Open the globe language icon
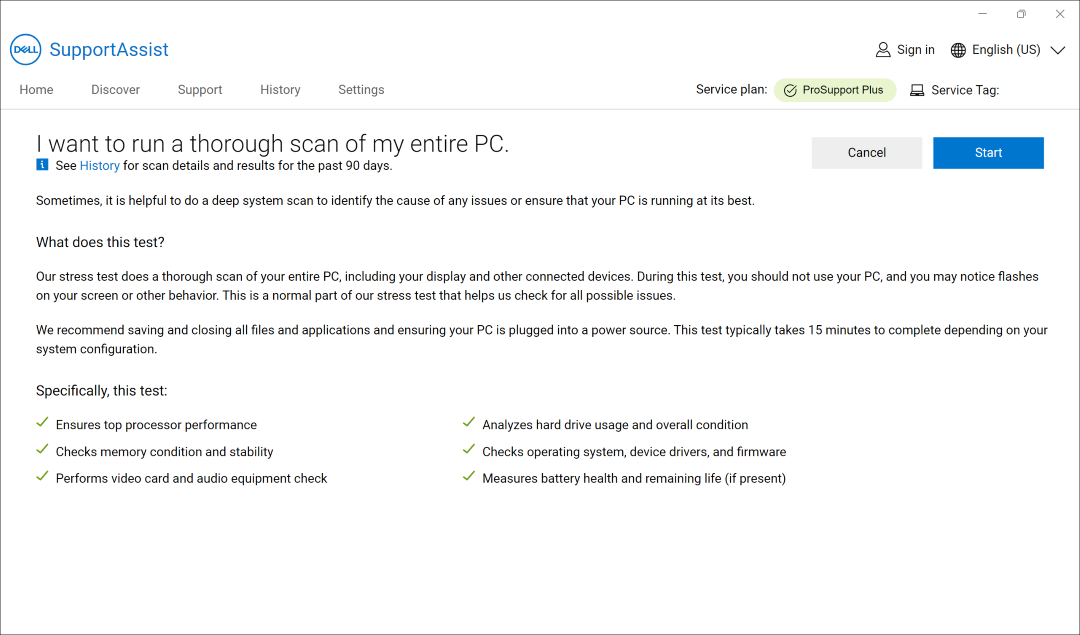The height and width of the screenshot is (635, 1080). (x=957, y=49)
